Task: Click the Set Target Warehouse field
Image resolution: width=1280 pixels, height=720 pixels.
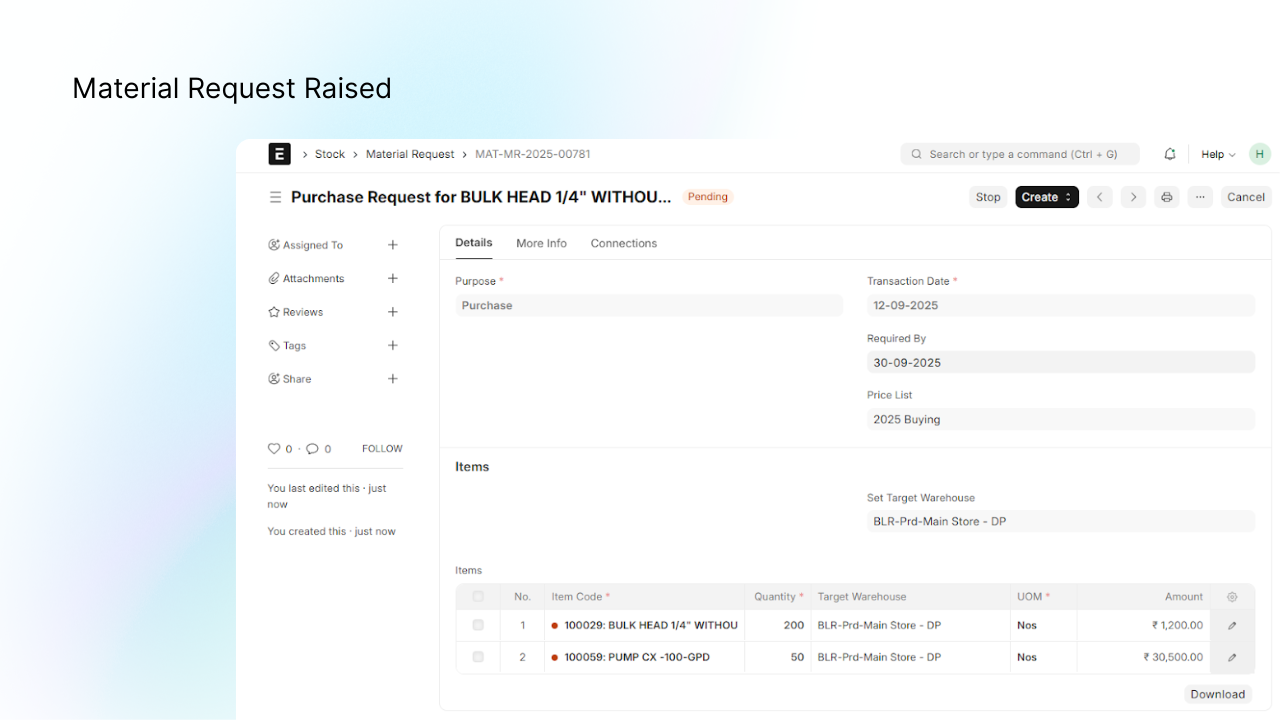Action: tap(1061, 522)
